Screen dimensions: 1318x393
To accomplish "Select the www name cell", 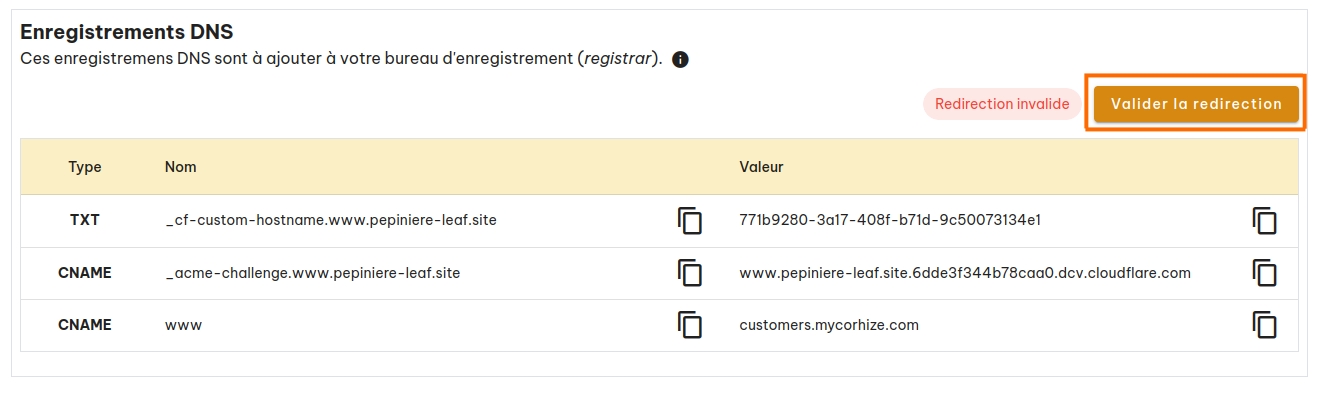I will [184, 325].
